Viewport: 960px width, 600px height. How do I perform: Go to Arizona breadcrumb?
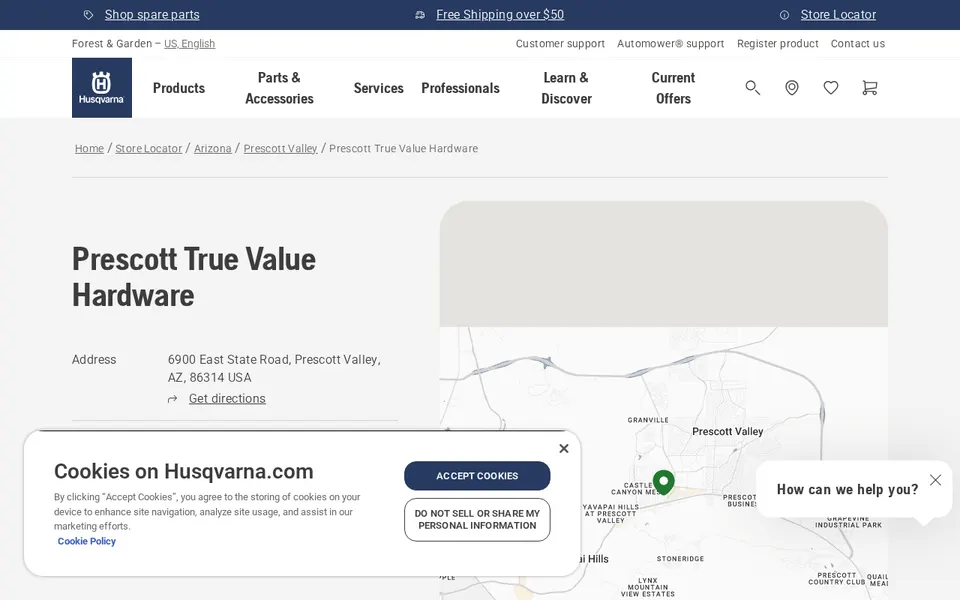coord(212,148)
